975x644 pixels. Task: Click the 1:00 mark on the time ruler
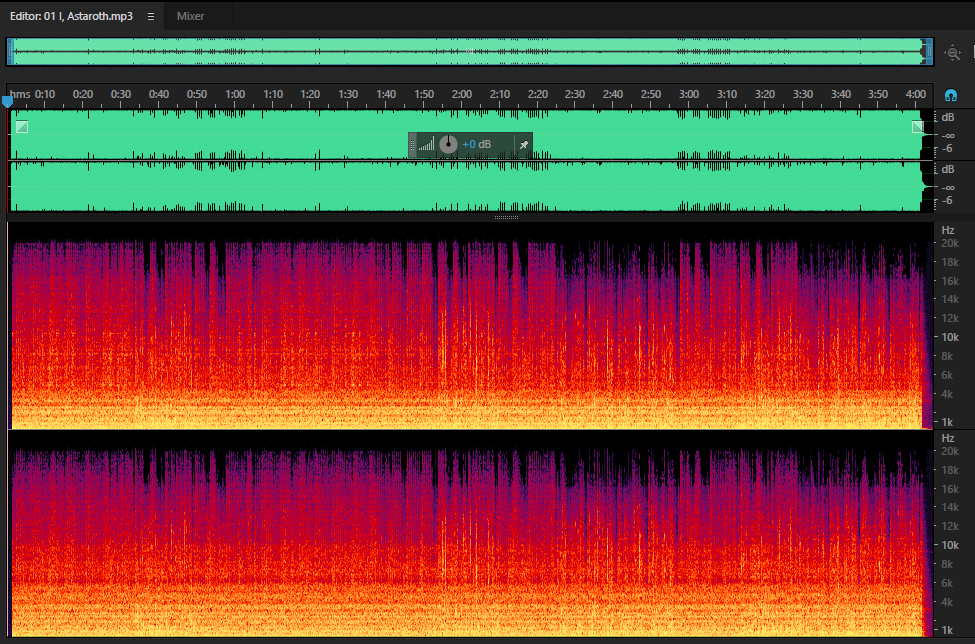(x=235, y=94)
